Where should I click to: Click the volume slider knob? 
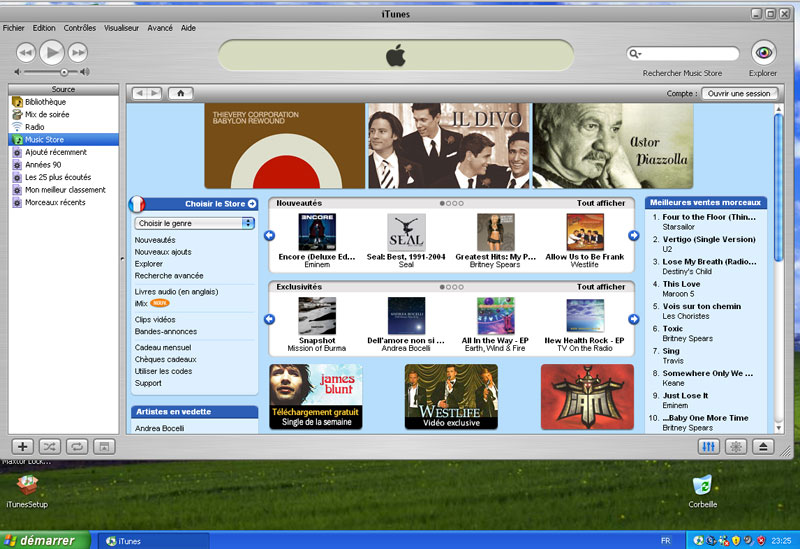[64, 72]
